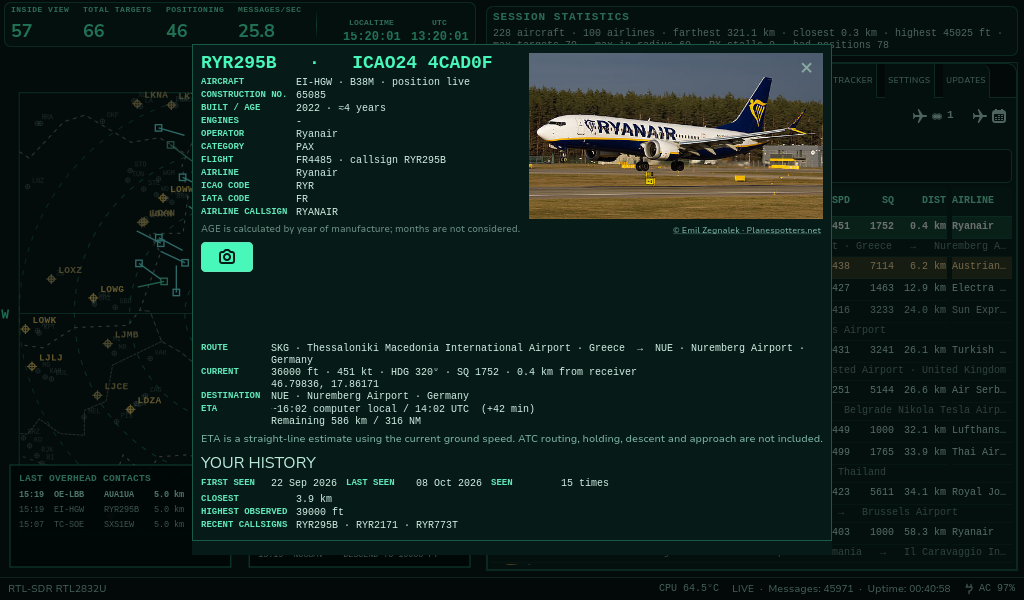Click the airplane calendar history icon
This screenshot has width=1024, height=600.
coord(989,116)
